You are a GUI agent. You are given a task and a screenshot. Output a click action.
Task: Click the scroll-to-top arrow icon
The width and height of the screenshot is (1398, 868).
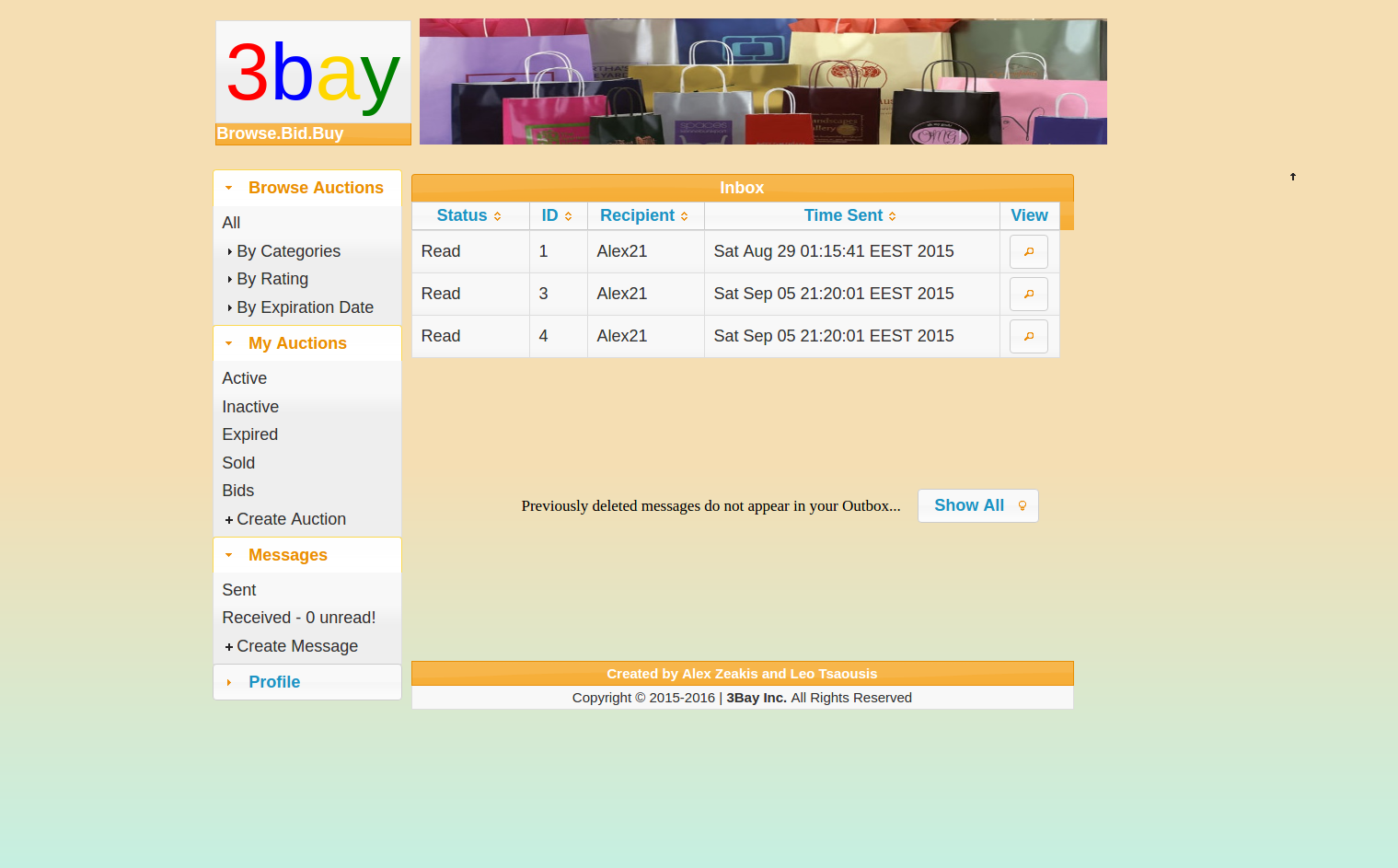1292,177
